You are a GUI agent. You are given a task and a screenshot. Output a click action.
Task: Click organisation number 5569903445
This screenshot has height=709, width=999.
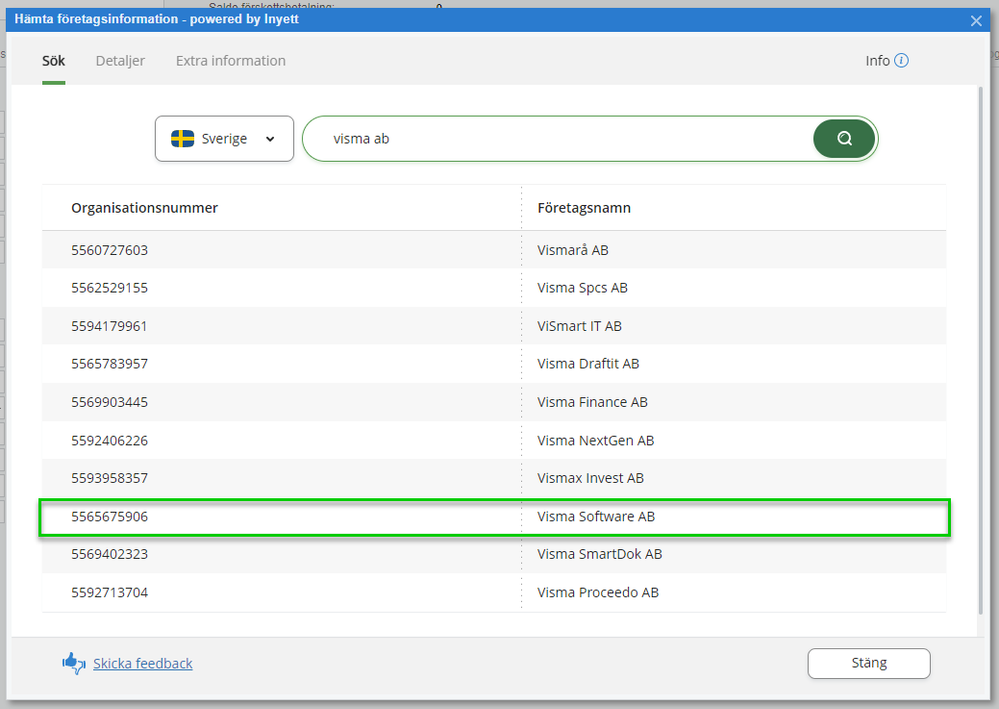click(110, 402)
